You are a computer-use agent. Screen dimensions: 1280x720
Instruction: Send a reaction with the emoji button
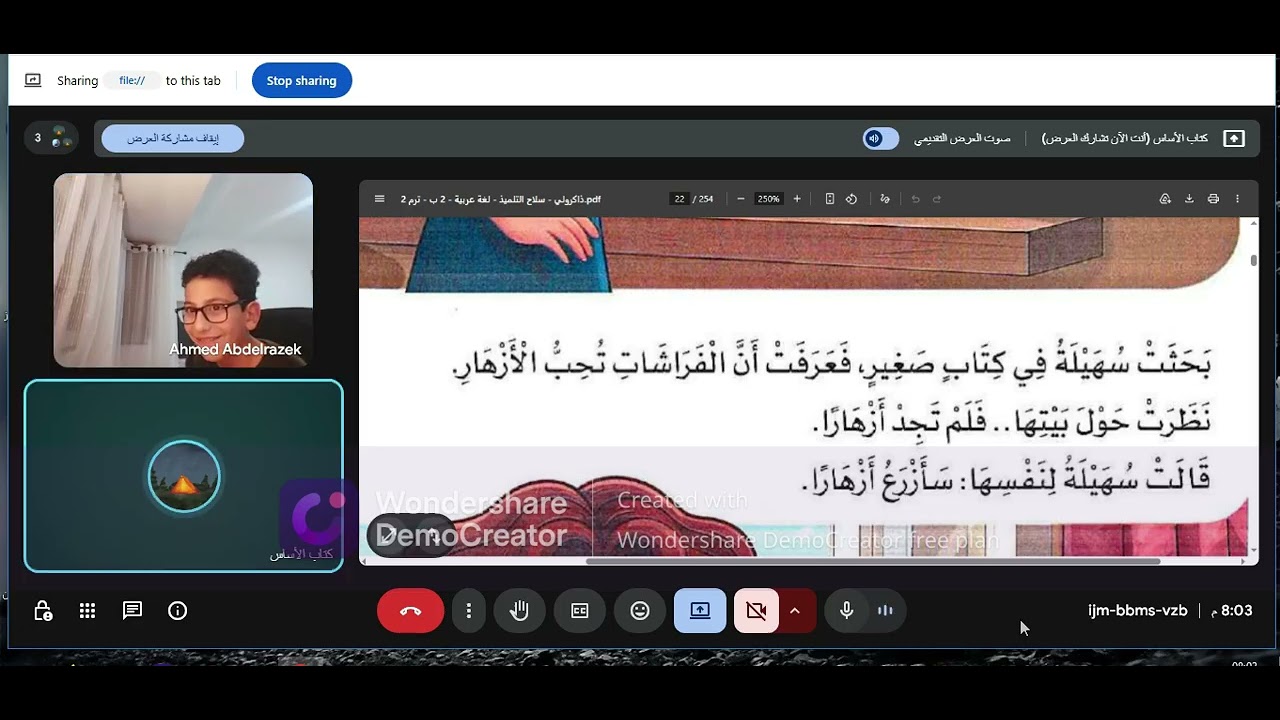point(640,611)
